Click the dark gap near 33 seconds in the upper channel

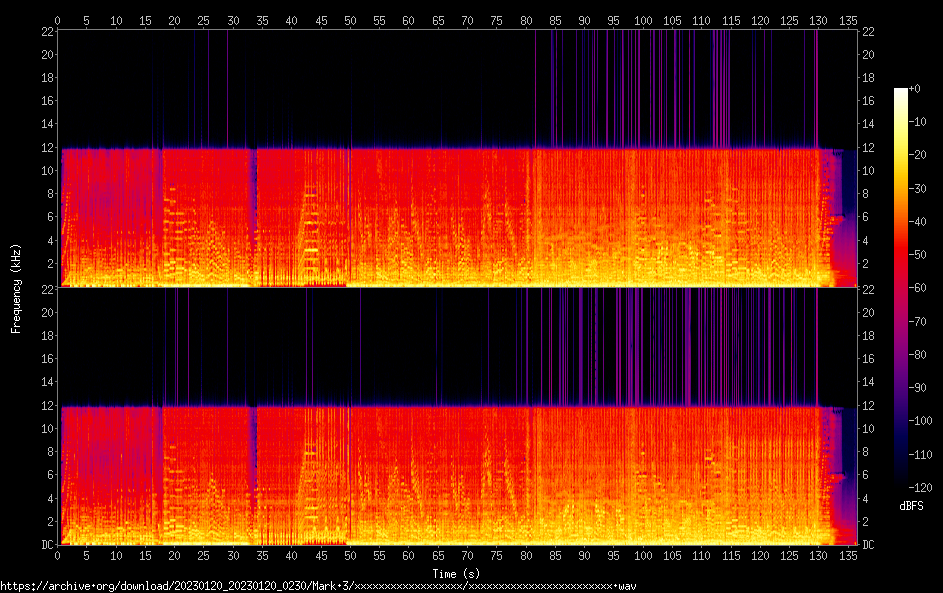[x=253, y=215]
